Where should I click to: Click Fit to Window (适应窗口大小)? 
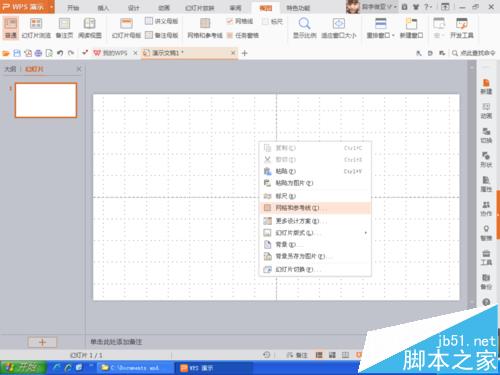click(x=339, y=28)
